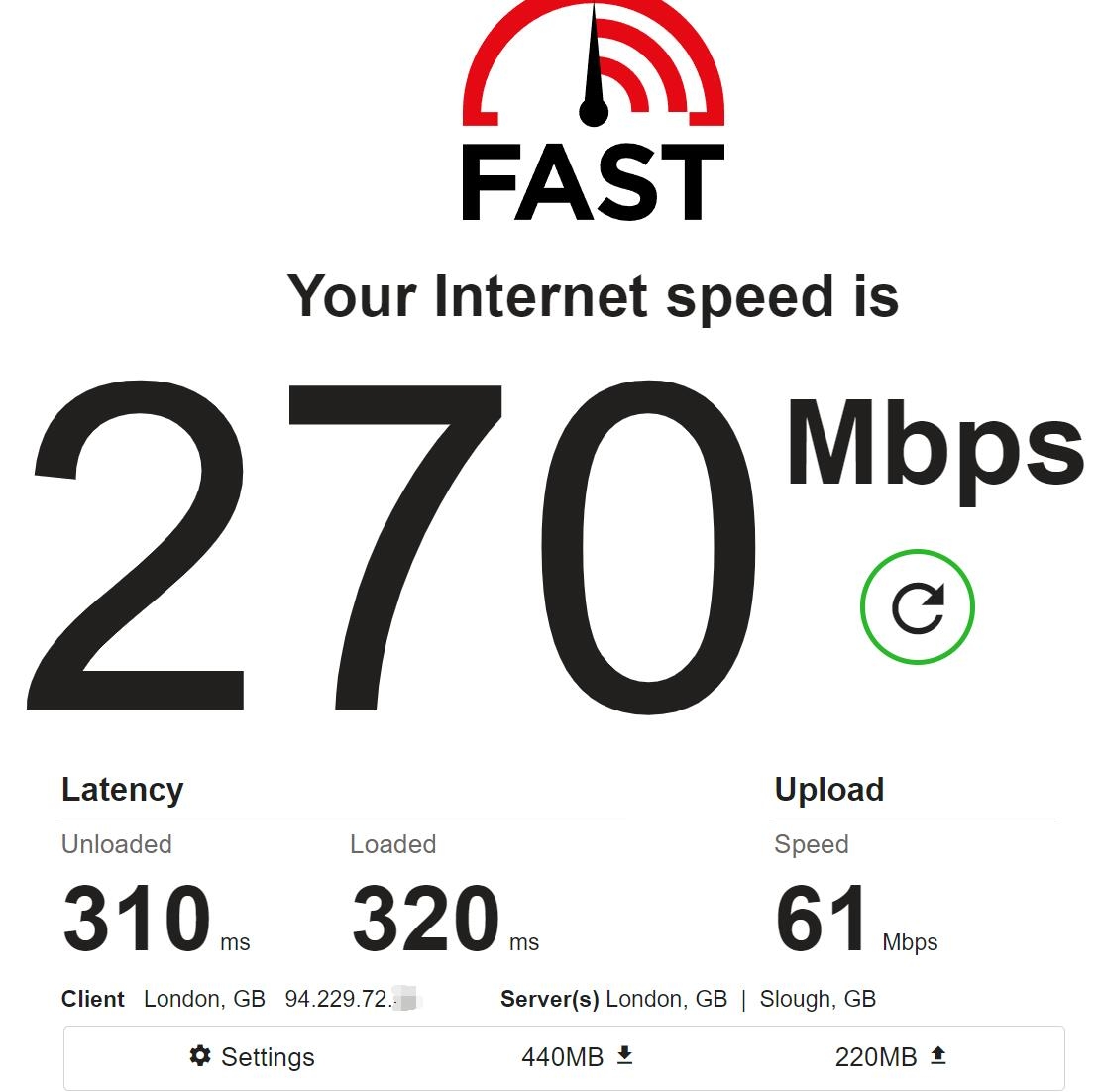Click the FAST wordmark text
Image resolution: width=1100 pixels, height=1092 pixels.
tap(593, 182)
